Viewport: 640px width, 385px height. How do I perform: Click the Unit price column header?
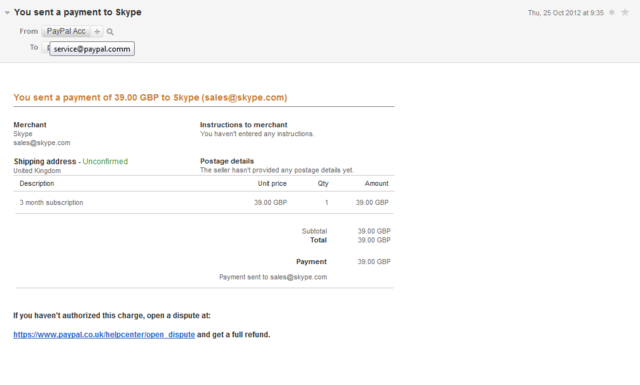click(272, 183)
